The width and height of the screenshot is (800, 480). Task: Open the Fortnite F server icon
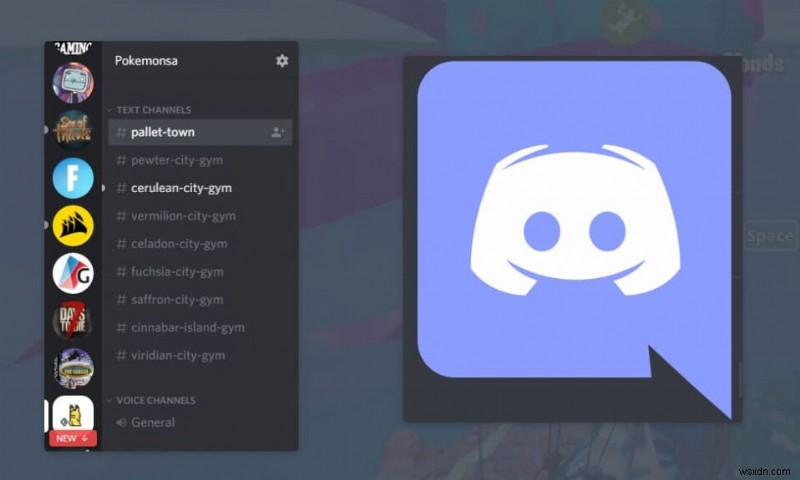click(x=73, y=178)
